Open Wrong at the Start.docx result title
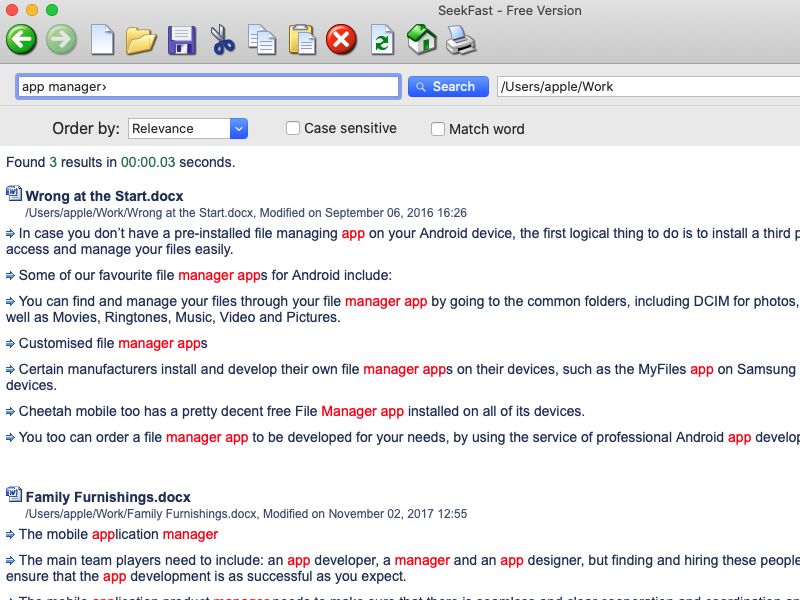Image resolution: width=800 pixels, height=600 pixels. (x=104, y=196)
